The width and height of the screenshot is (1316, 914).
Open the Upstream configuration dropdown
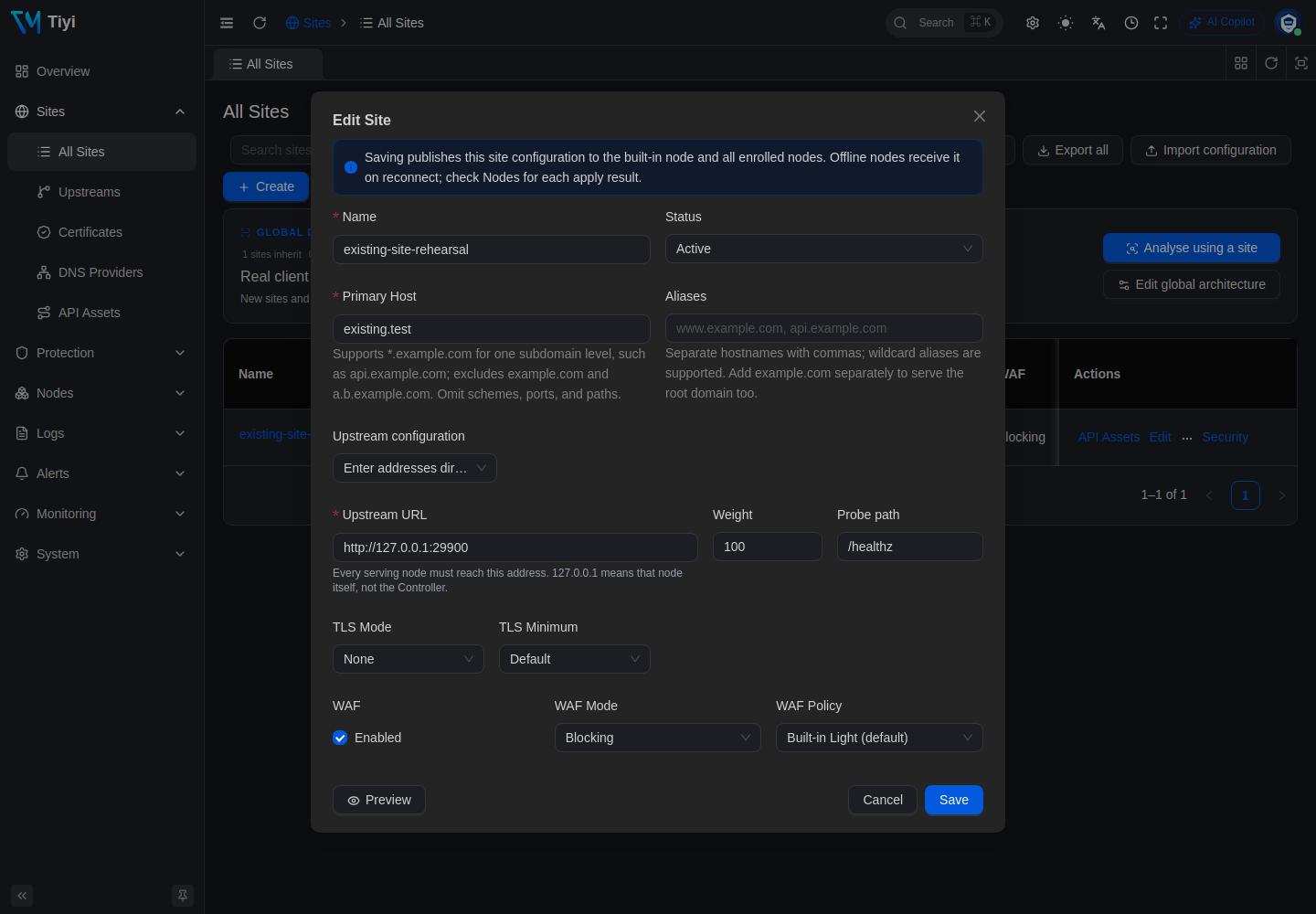(414, 468)
